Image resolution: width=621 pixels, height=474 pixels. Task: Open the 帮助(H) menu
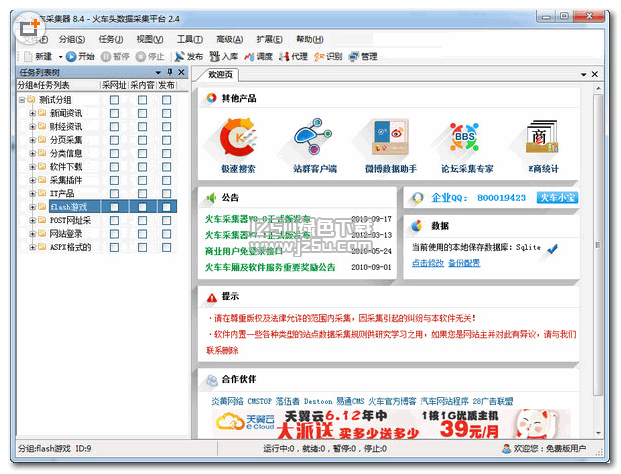(x=310, y=39)
